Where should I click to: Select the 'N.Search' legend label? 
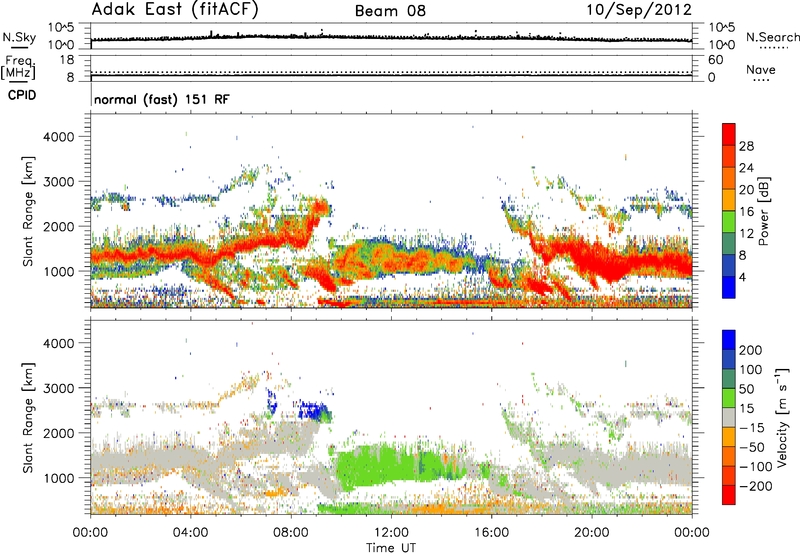click(772, 37)
